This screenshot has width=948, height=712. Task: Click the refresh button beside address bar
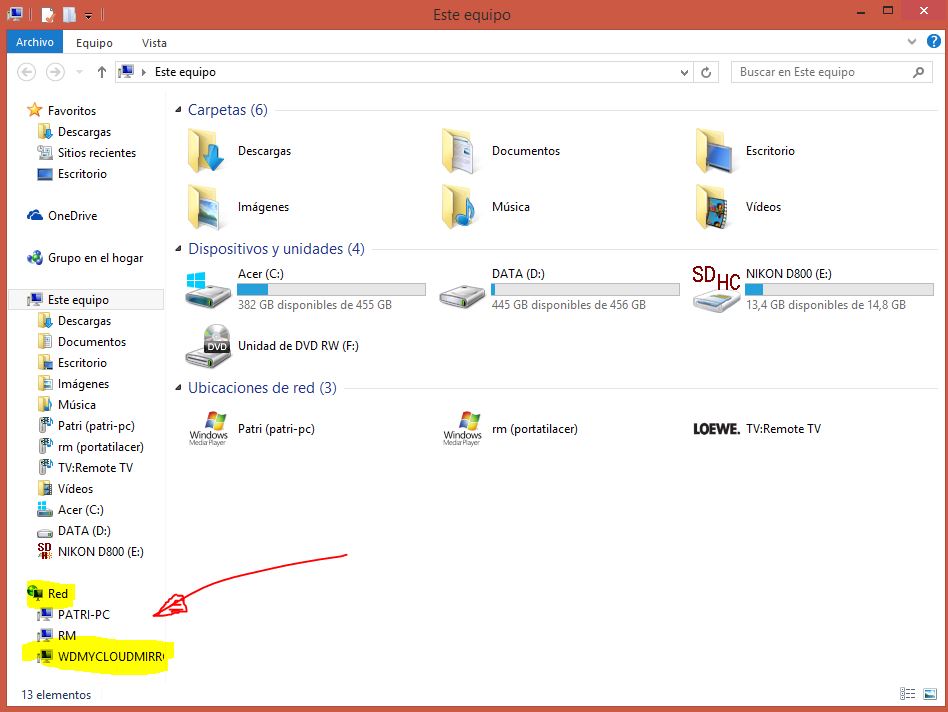tap(706, 72)
